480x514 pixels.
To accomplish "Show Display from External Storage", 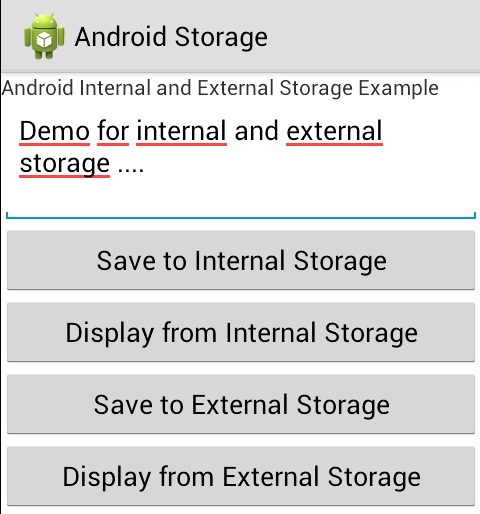I will [x=241, y=476].
